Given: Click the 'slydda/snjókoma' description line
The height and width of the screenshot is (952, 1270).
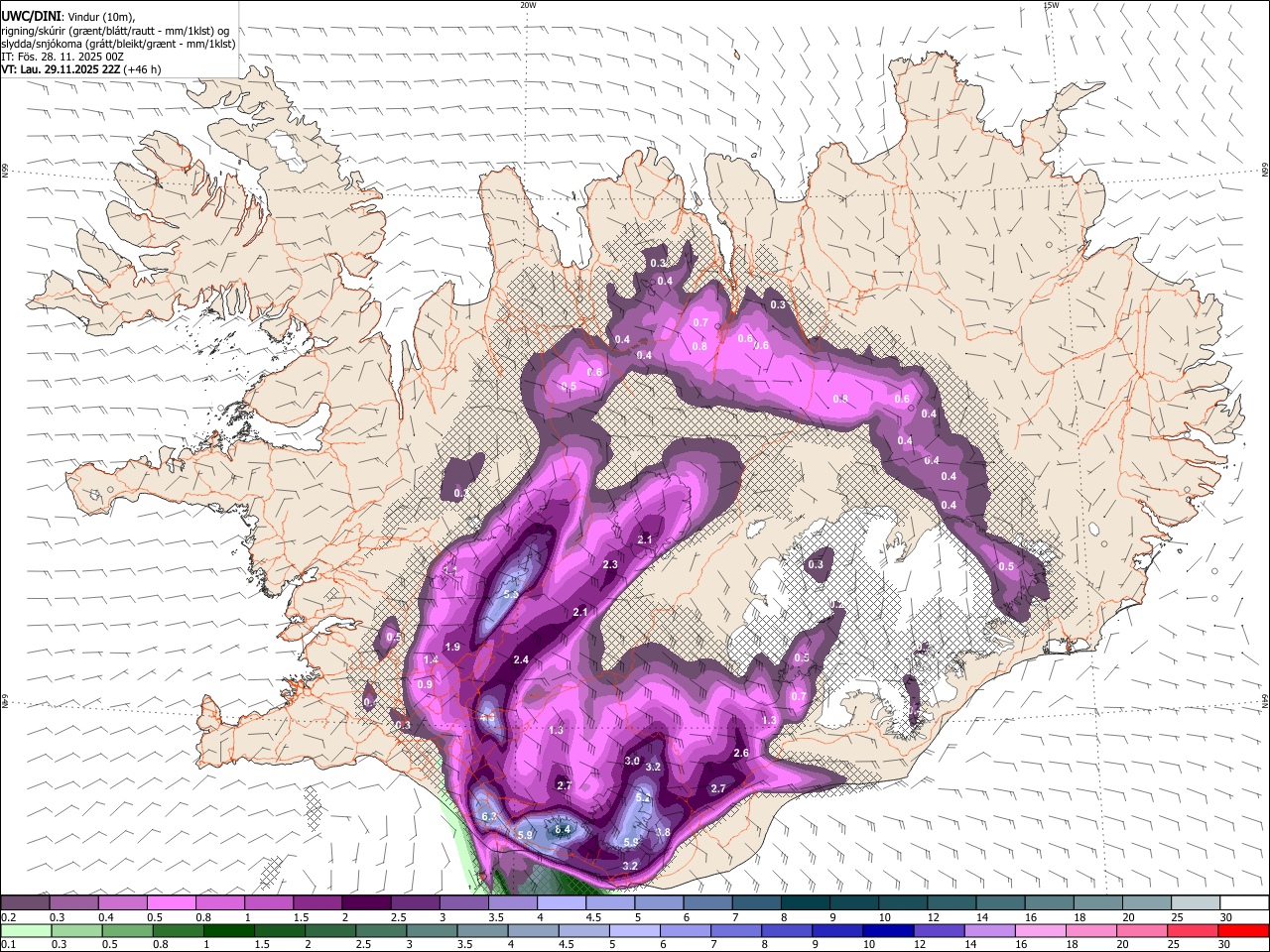Looking at the screenshot, I should [118, 44].
